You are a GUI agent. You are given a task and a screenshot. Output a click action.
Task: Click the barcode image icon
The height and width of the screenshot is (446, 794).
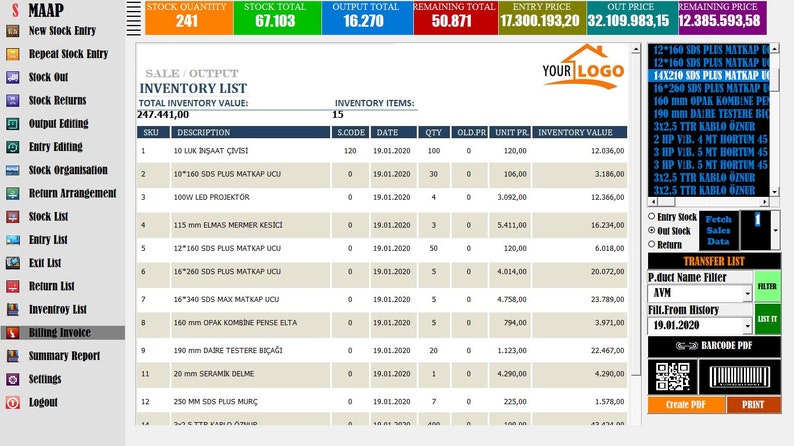click(739, 377)
